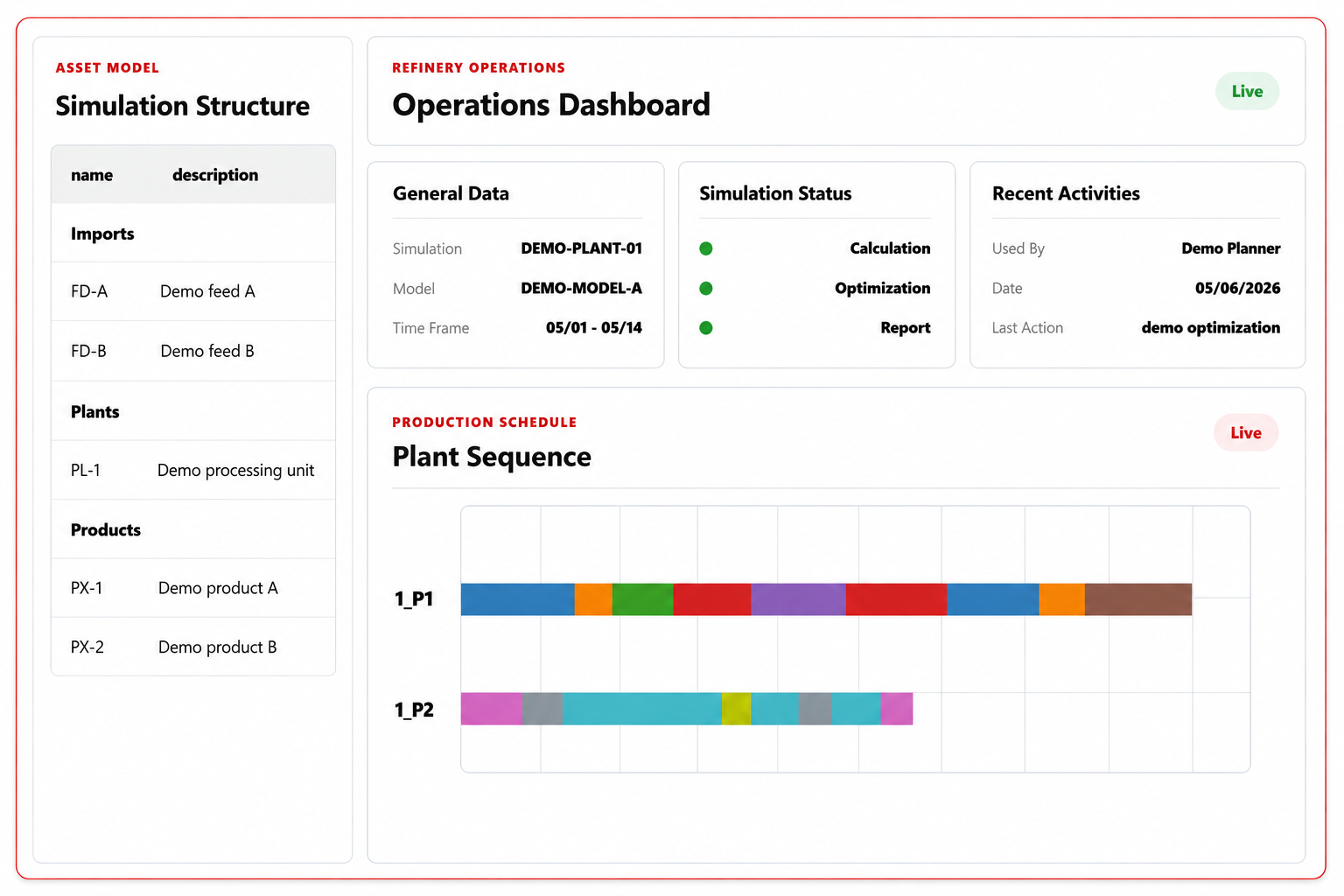Click the red Live badge on Plant Sequence
Screen dimensions: 1344x896
(1246, 432)
